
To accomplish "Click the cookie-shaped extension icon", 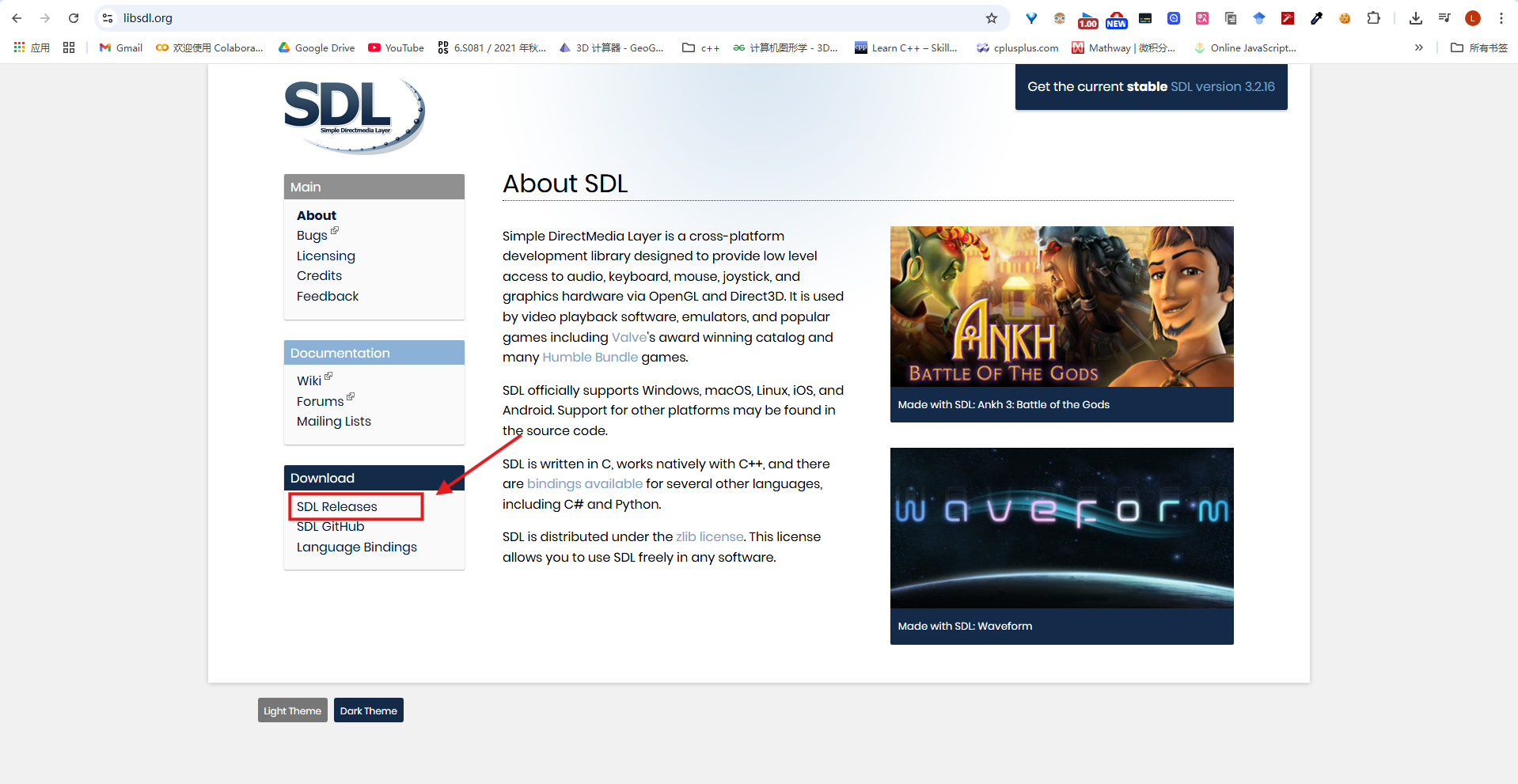I will (x=1345, y=17).
